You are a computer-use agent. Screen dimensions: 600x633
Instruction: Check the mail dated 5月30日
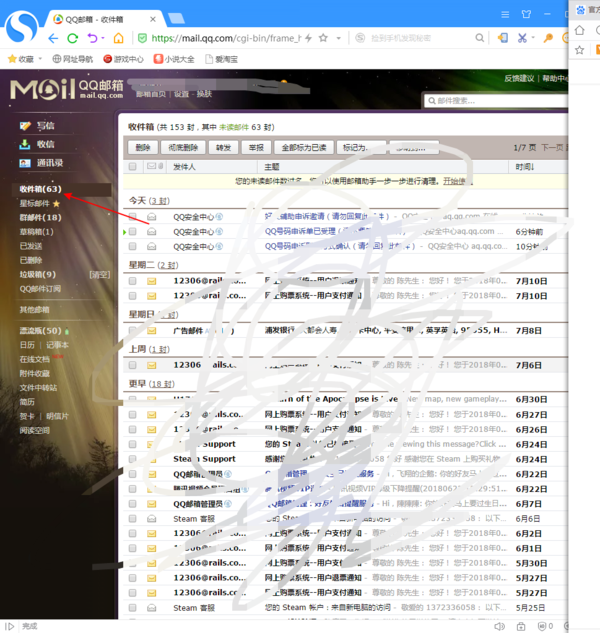pyautogui.click(x=132, y=563)
